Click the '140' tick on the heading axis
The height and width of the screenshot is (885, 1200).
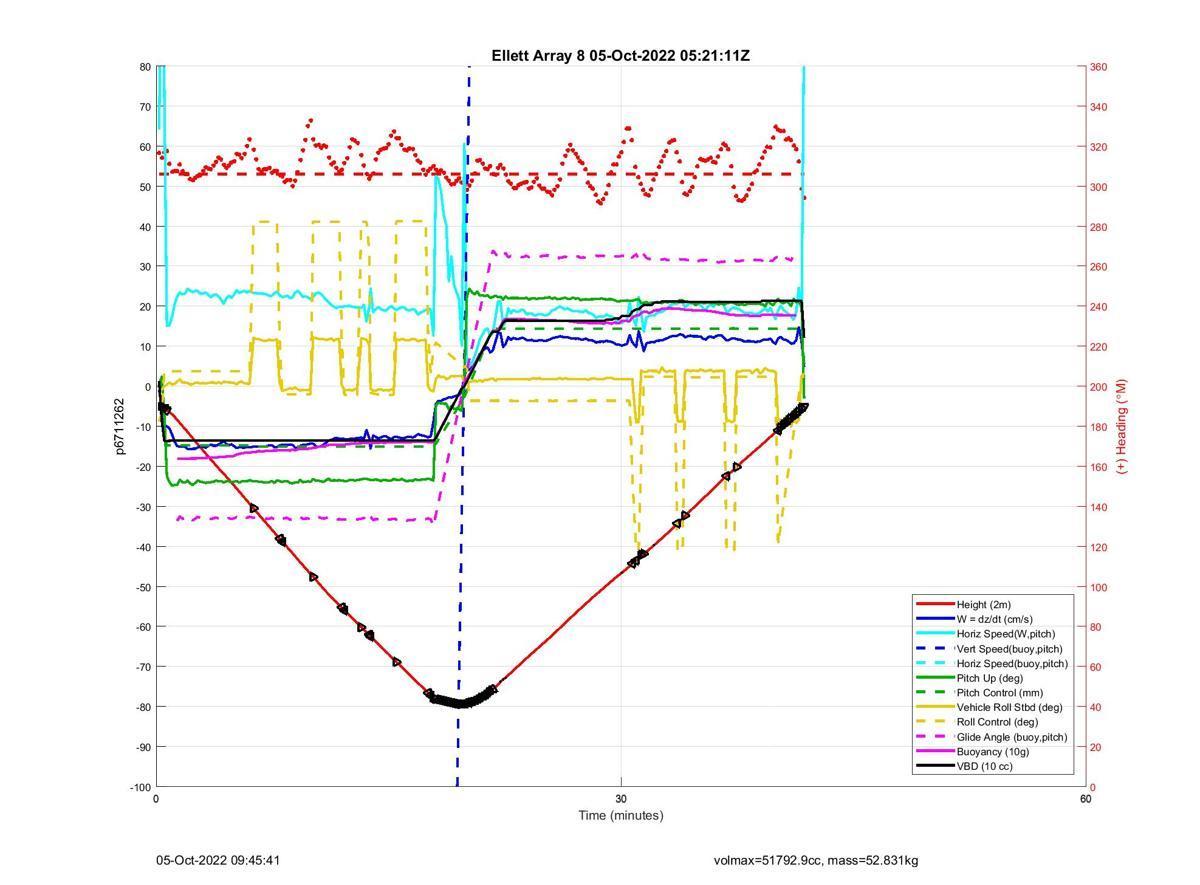1098,507
